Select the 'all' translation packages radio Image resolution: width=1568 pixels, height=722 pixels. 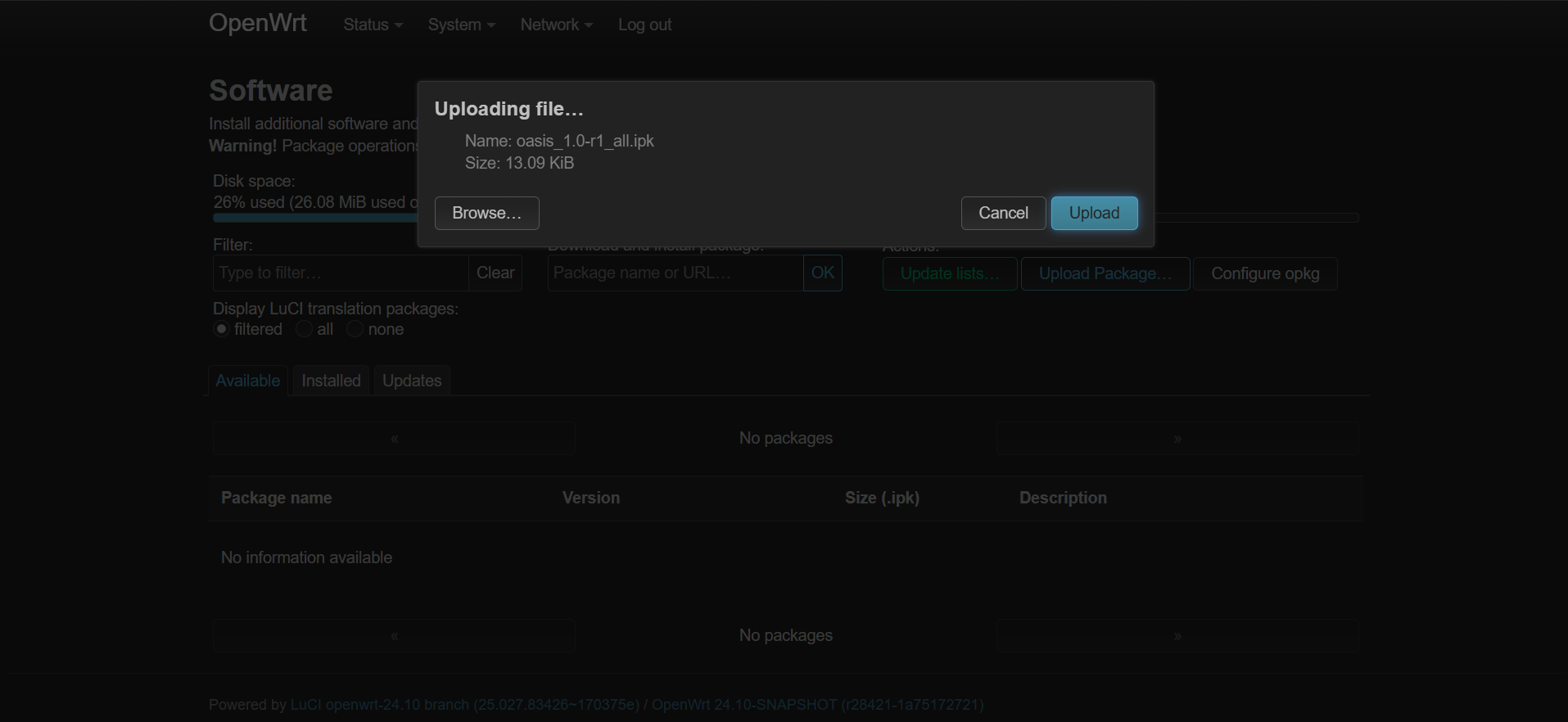[304, 329]
